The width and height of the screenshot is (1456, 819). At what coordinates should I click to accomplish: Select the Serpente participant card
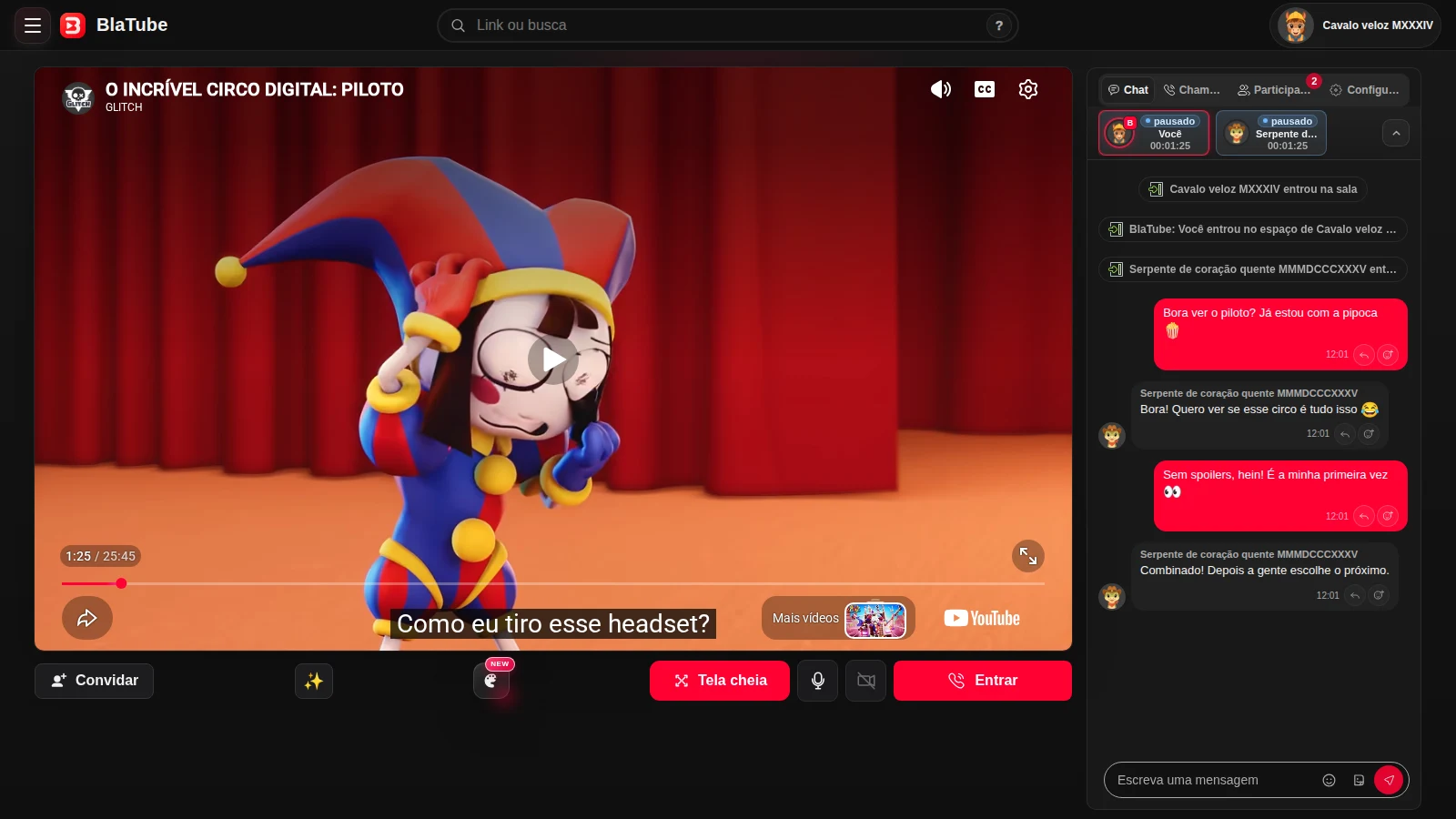[x=1271, y=133]
